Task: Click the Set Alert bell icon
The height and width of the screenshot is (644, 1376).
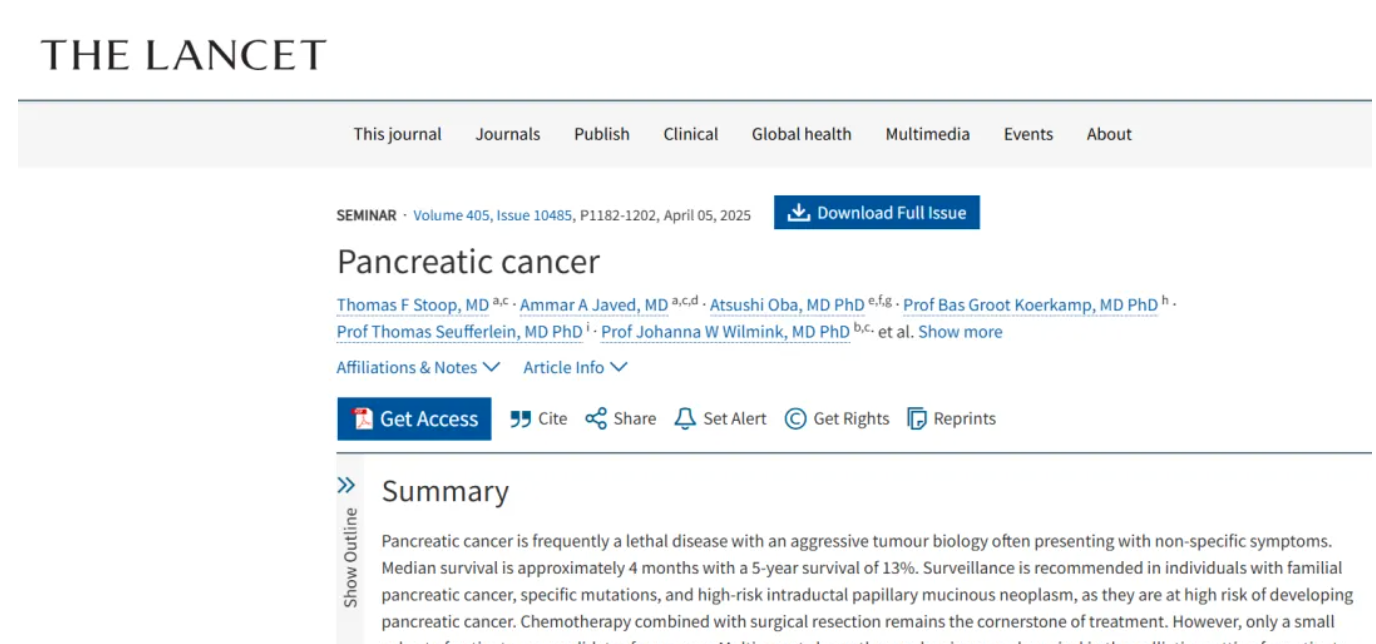Action: (685, 419)
